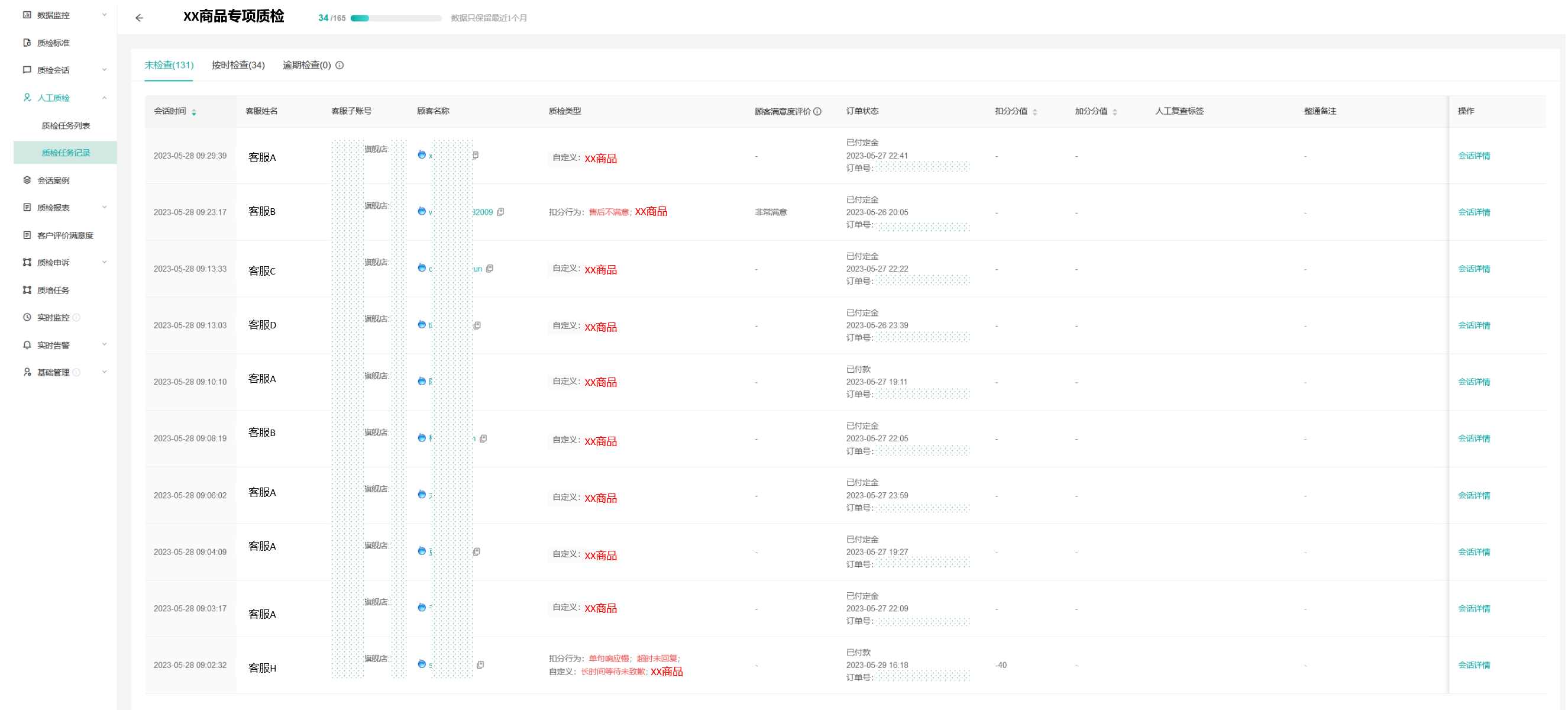Click the 单句响应慢 deduction tag
The image size is (1568, 710).
(x=609, y=659)
